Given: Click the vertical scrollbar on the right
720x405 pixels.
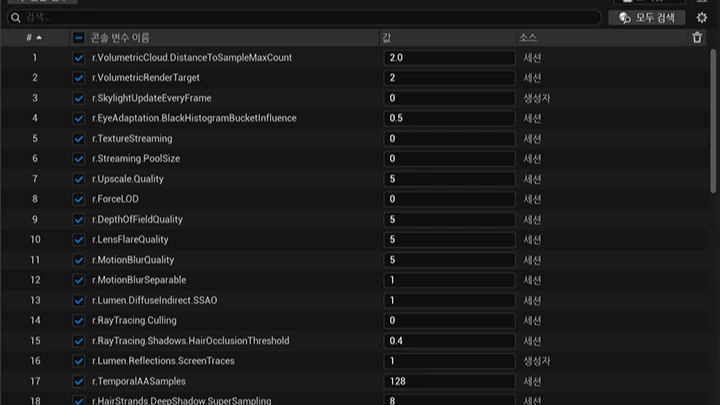Looking at the screenshot, I should pyautogui.click(x=713, y=120).
